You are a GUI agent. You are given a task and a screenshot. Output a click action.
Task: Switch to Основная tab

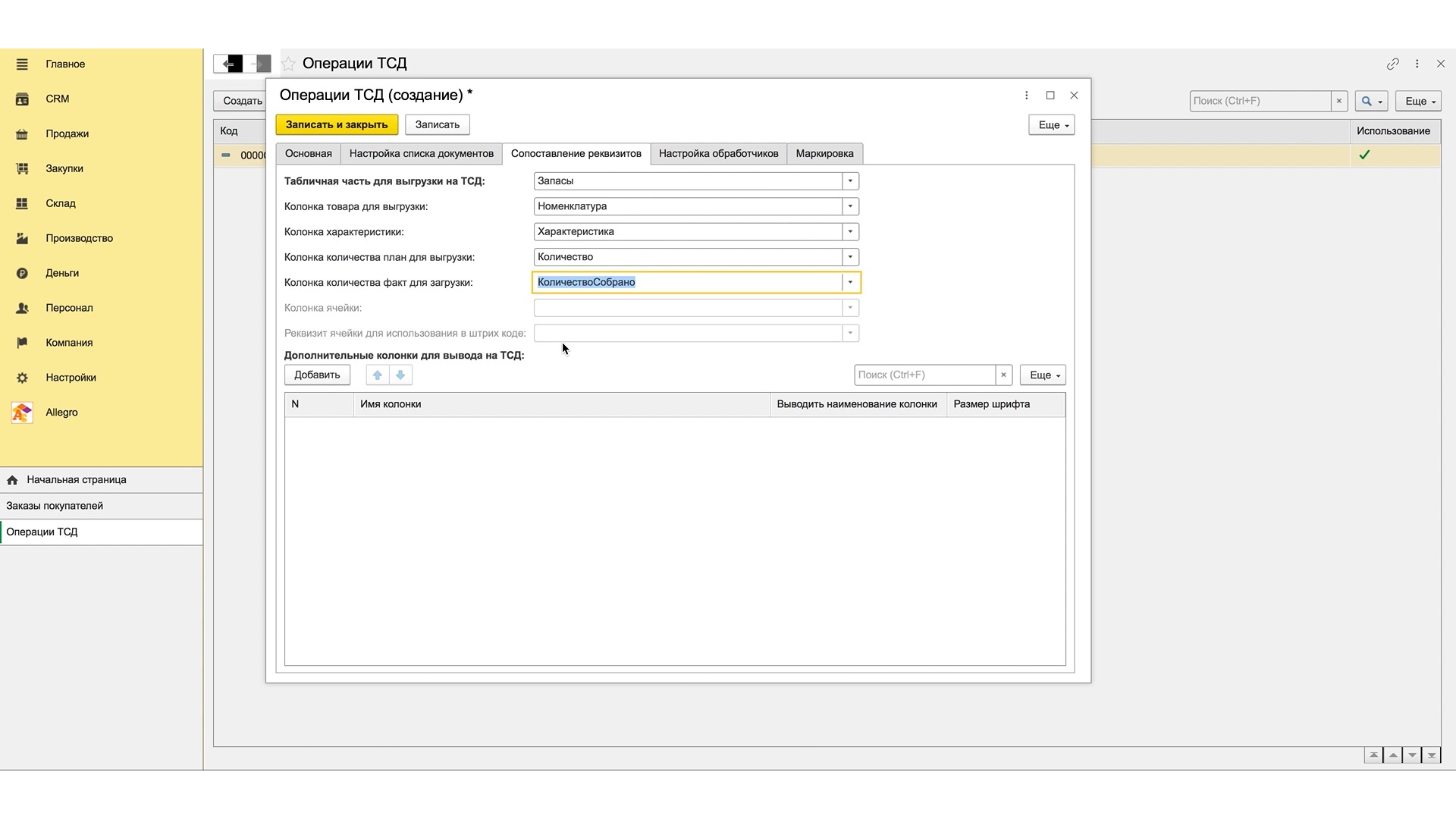point(308,154)
